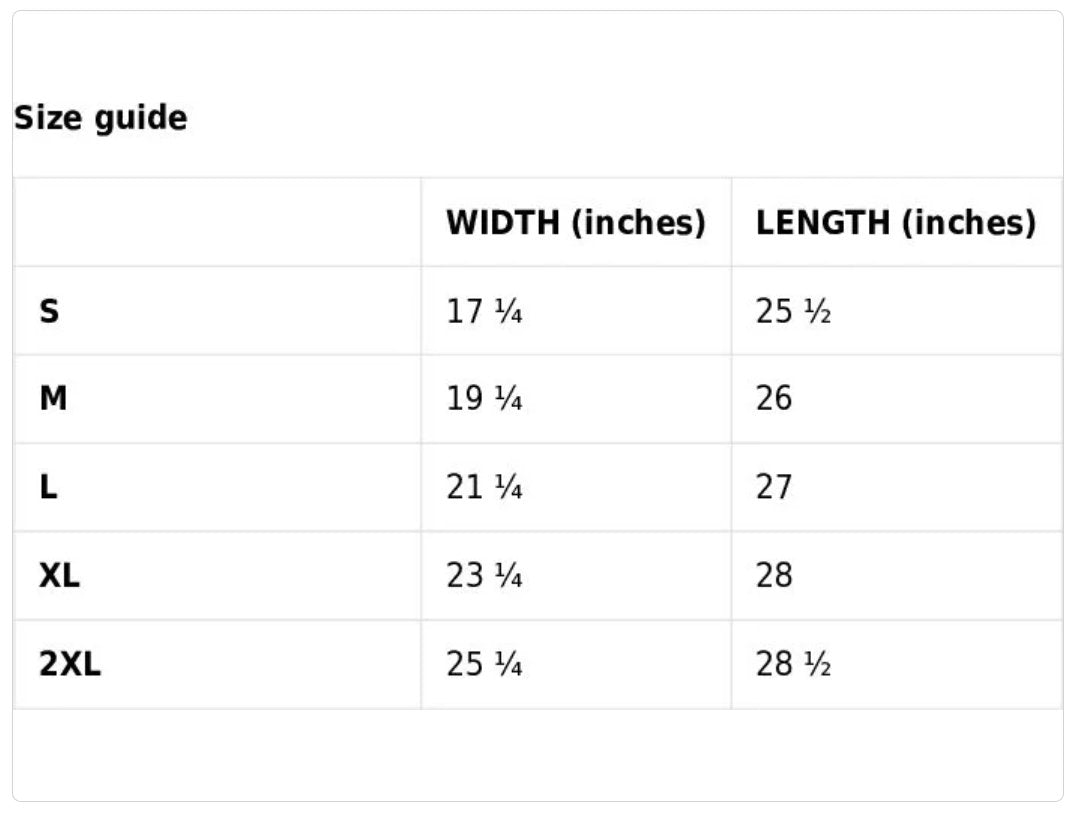Click the 28 ½ length value
Screen dimensions: 1078x814
point(794,665)
